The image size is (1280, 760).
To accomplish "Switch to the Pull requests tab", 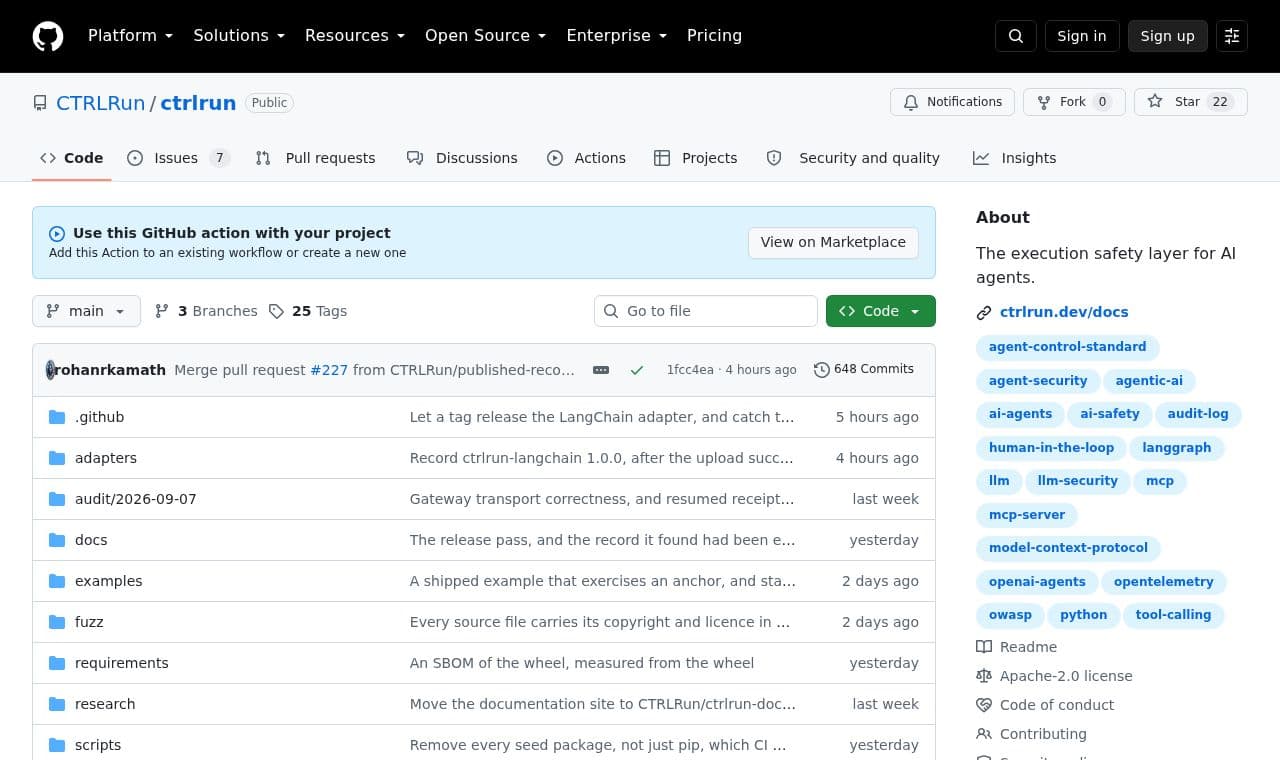I will click(x=316, y=158).
